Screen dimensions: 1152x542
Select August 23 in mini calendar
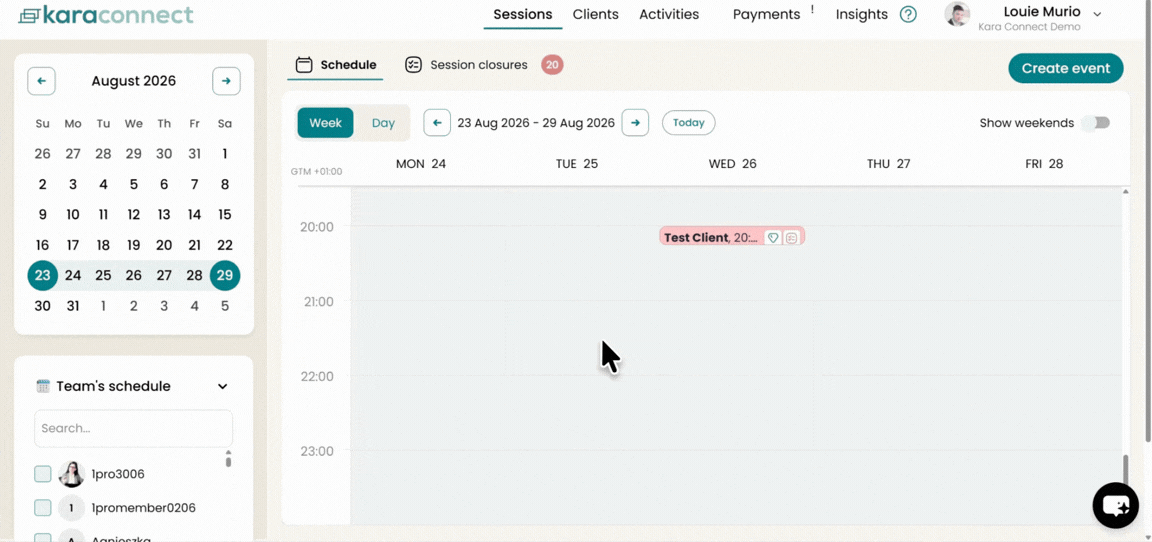coord(43,275)
